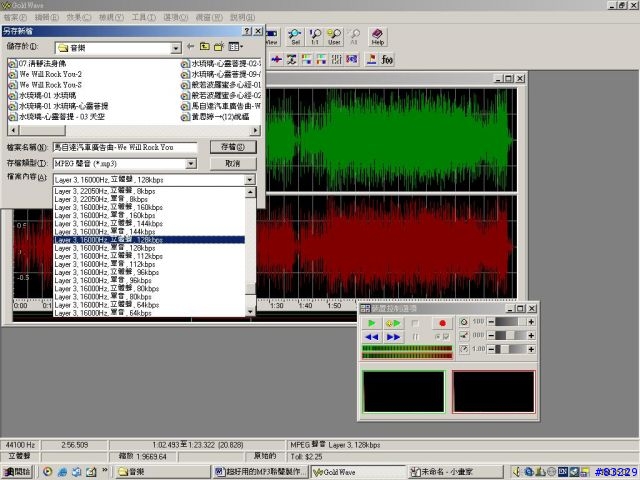Click the second multicolor squares effect icon
Screen dimensions: 640x480
tap(322, 60)
